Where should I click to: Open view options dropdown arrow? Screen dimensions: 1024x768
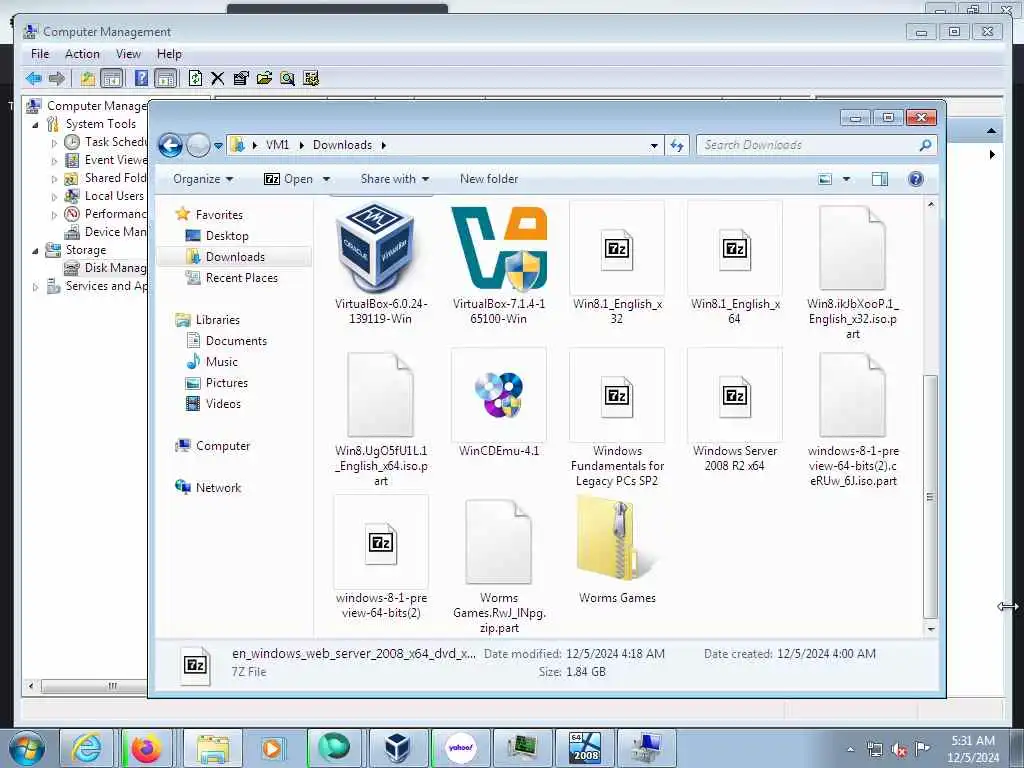pyautogui.click(x=846, y=179)
